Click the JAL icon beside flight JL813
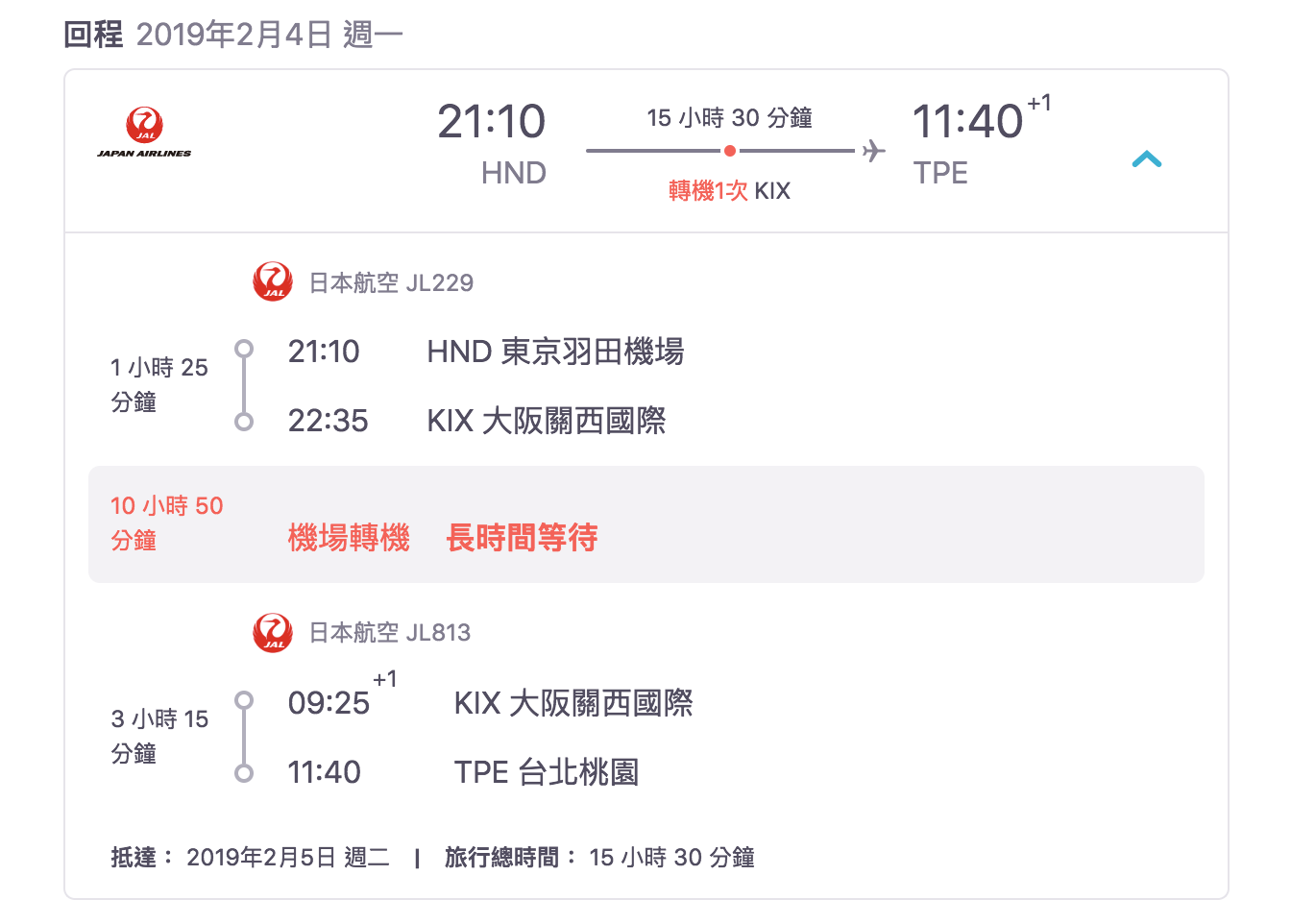Viewport: 1291px width, 924px height. point(272,632)
